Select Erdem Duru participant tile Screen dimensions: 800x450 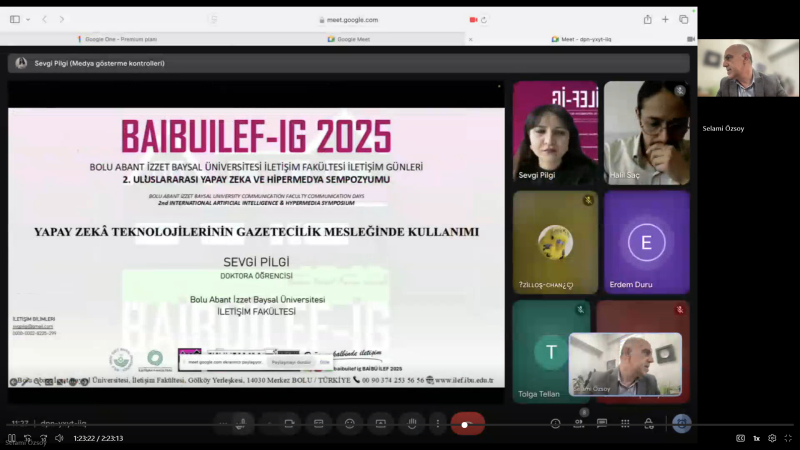[x=647, y=242]
